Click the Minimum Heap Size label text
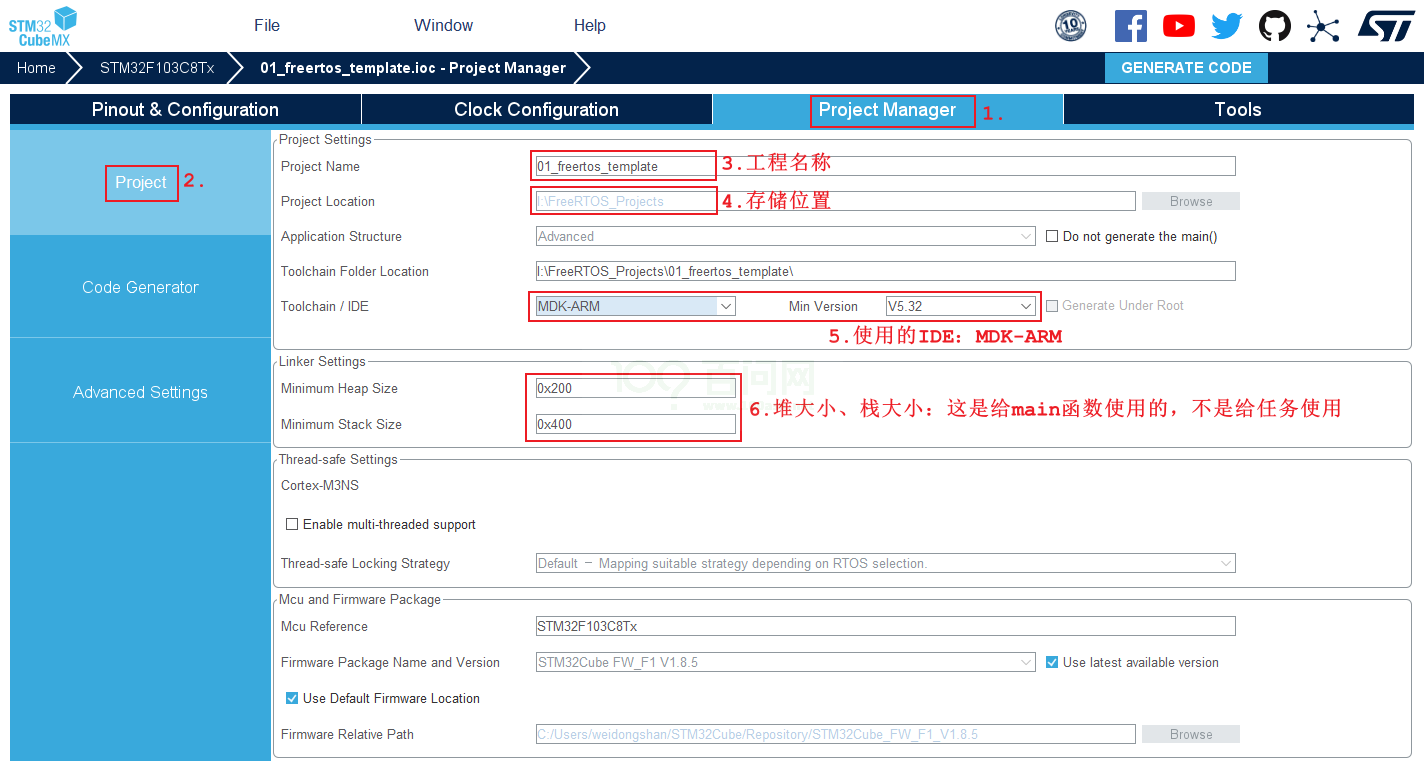 339,388
